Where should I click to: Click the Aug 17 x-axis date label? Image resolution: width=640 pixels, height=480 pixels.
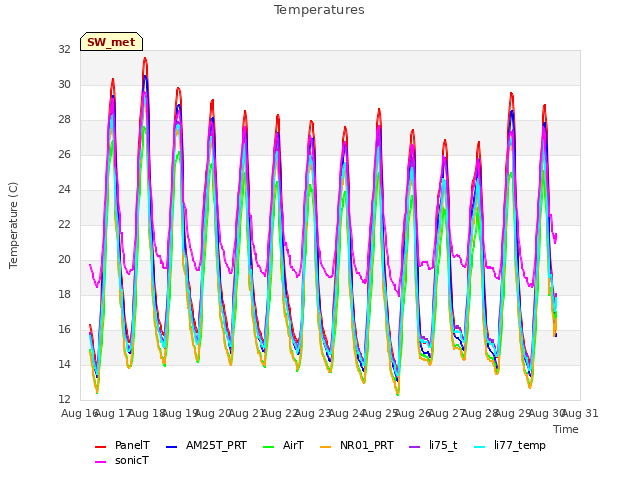click(x=113, y=413)
